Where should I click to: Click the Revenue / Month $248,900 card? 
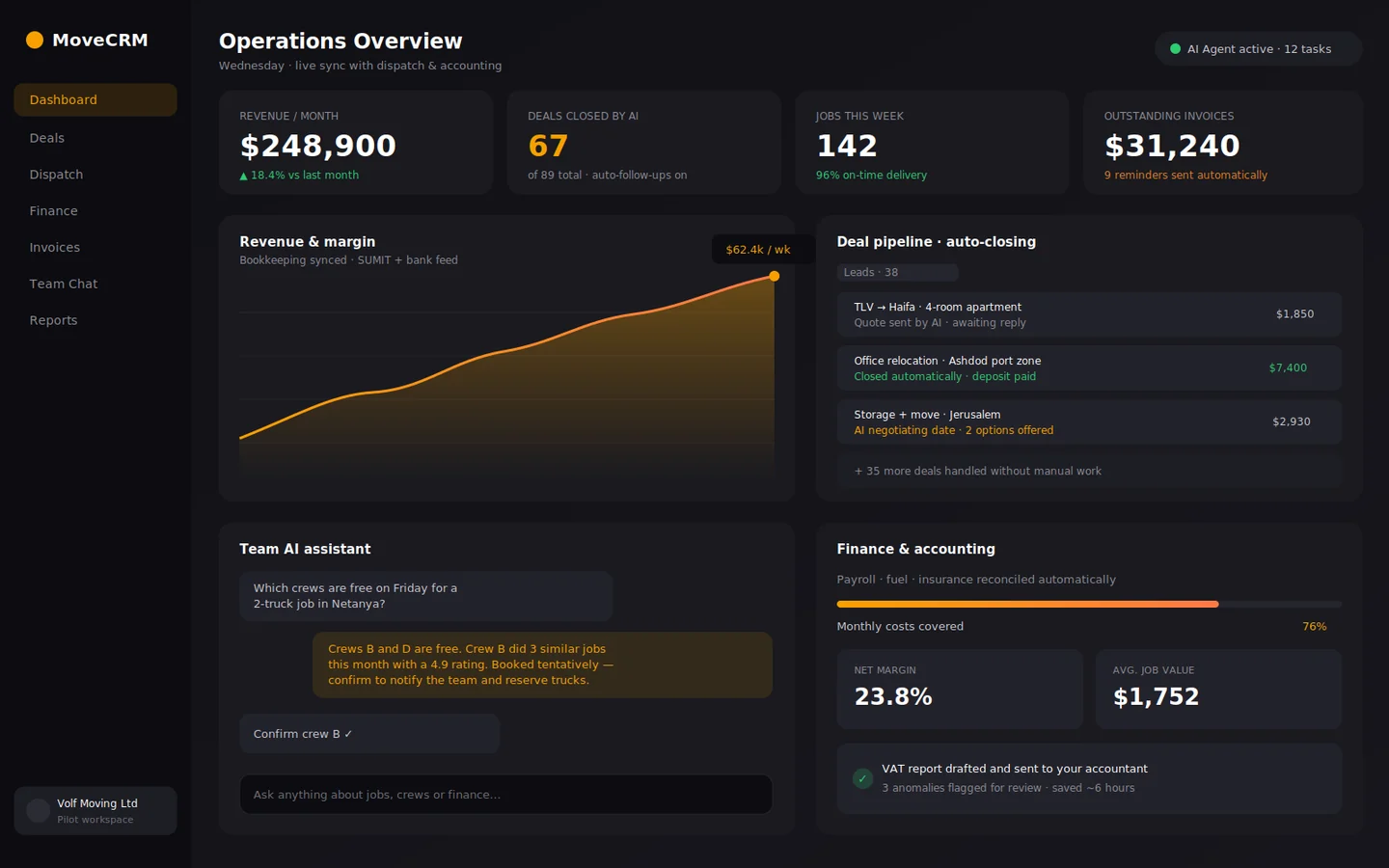[x=356, y=144]
